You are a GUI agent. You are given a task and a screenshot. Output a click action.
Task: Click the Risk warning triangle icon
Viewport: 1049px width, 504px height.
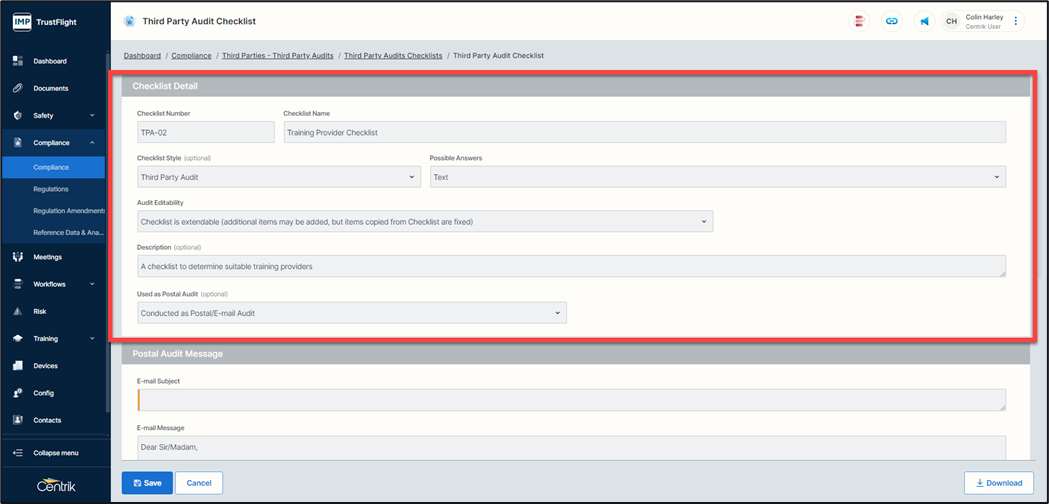(18, 311)
